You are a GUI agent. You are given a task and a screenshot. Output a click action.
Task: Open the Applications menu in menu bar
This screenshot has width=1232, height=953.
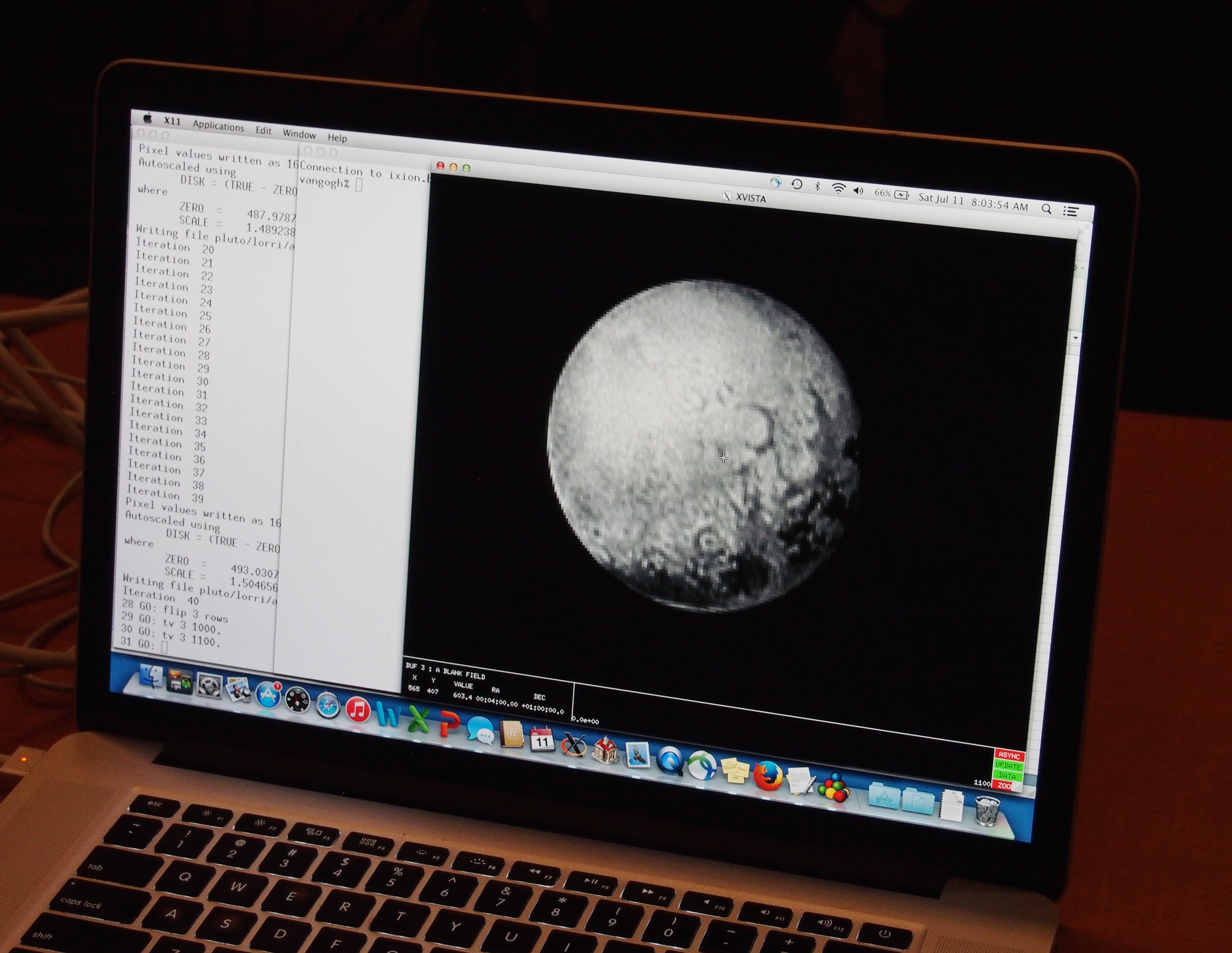[x=218, y=126]
